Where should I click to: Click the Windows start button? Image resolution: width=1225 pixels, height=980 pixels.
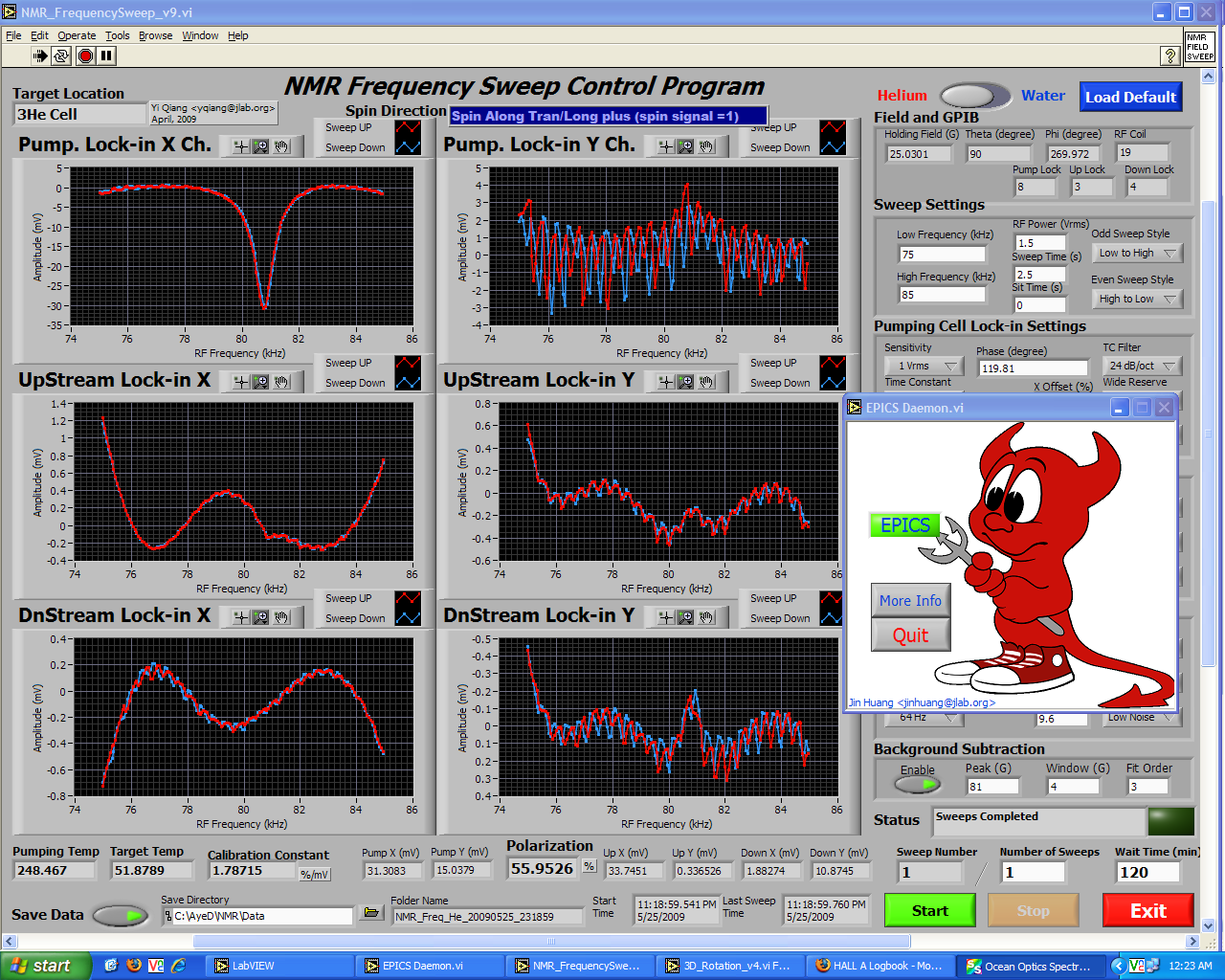point(46,966)
